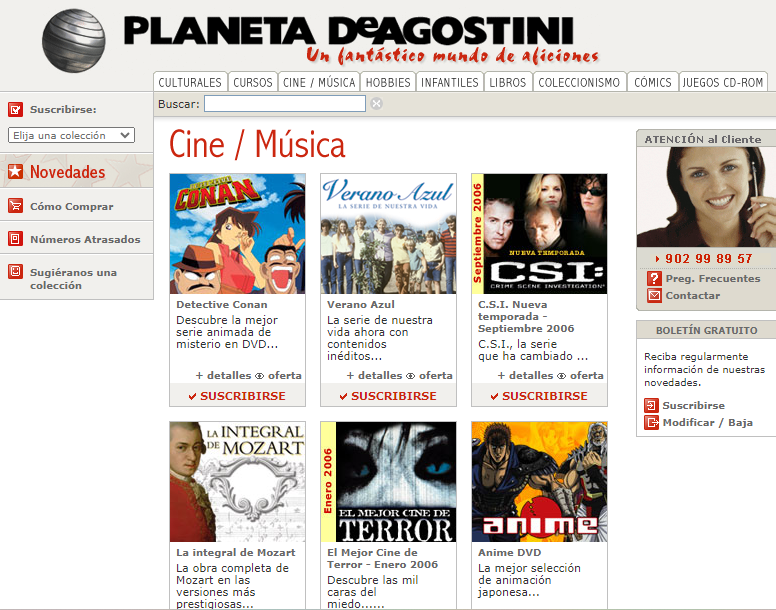
Task: Click the Planeta DeAgostini globe logo
Action: coord(74,41)
